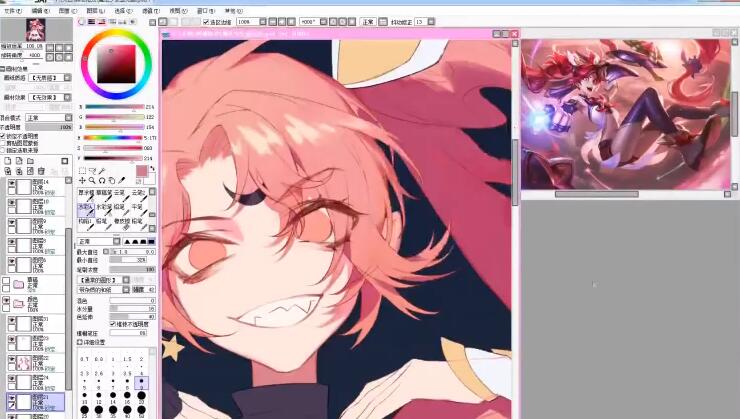Expand 详细设置 advanced settings

pos(80,342)
